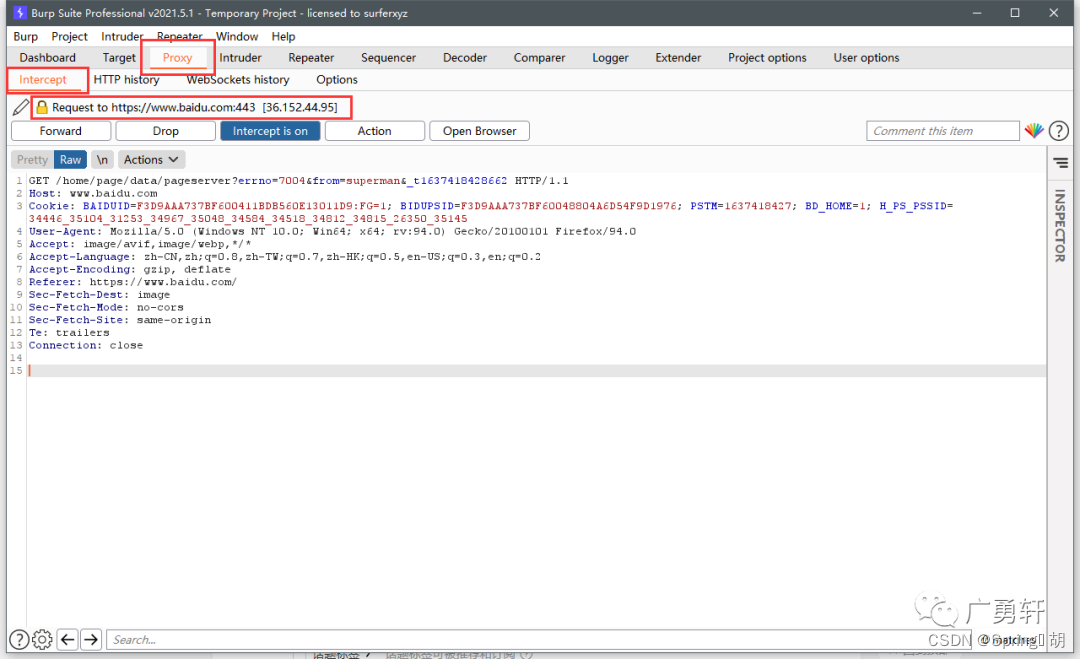Image resolution: width=1080 pixels, height=659 pixels.
Task: Open the Project options tab
Action: click(x=767, y=58)
